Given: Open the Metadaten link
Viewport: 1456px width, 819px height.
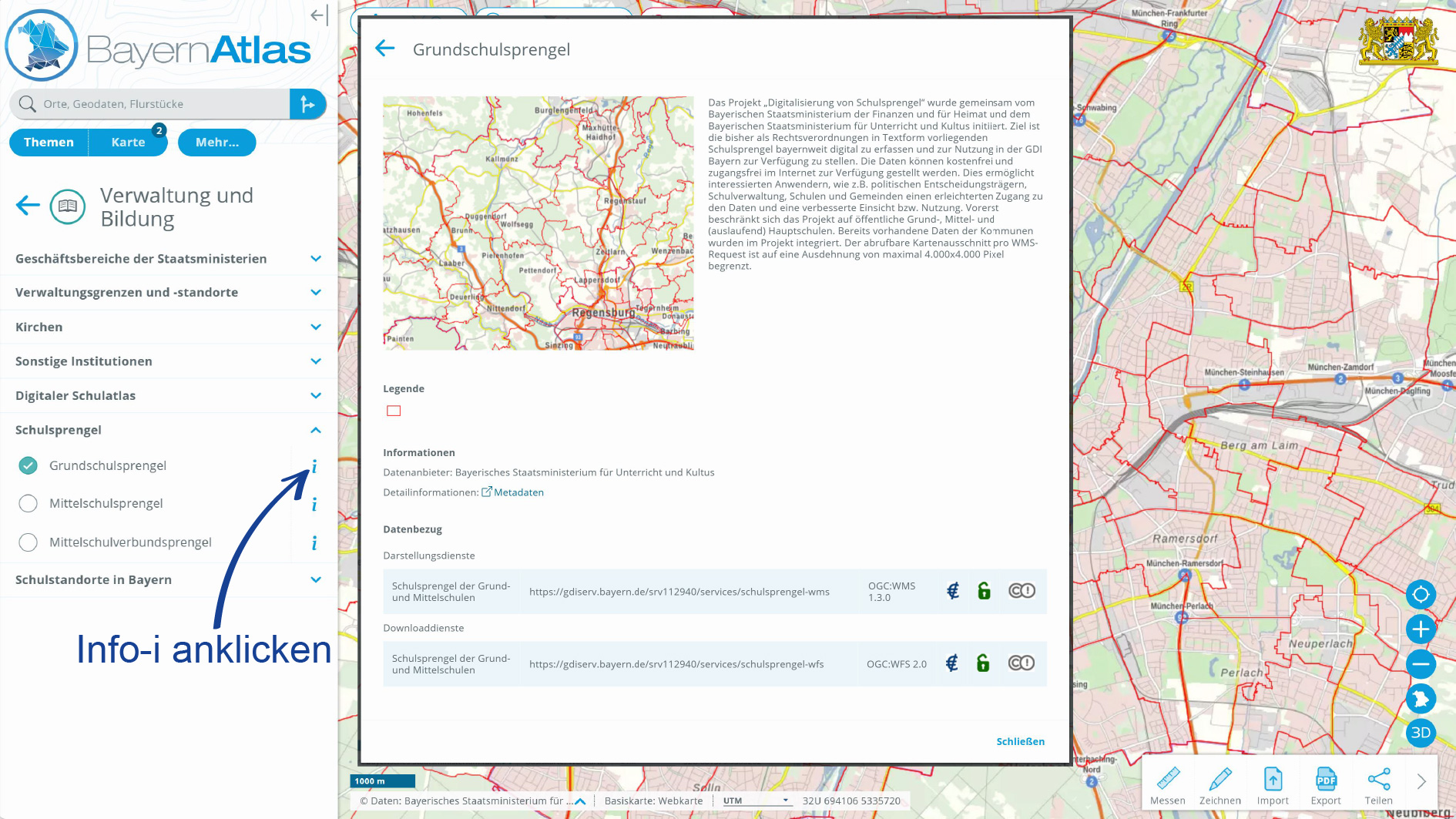Looking at the screenshot, I should tap(518, 492).
